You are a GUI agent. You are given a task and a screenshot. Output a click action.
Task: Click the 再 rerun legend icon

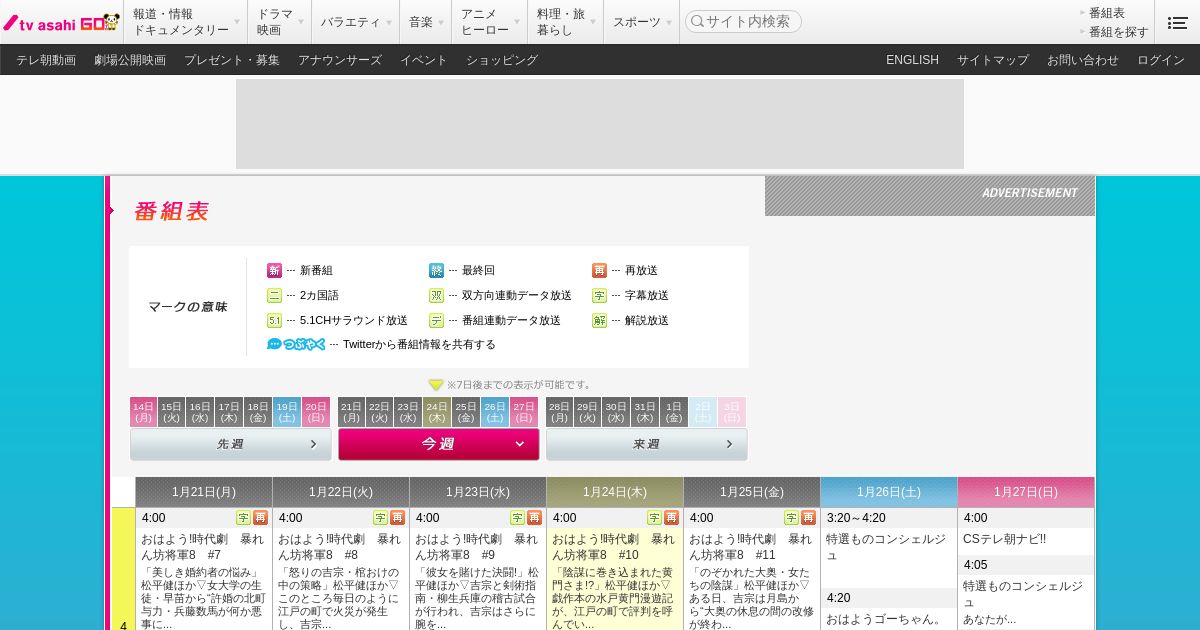(x=599, y=271)
